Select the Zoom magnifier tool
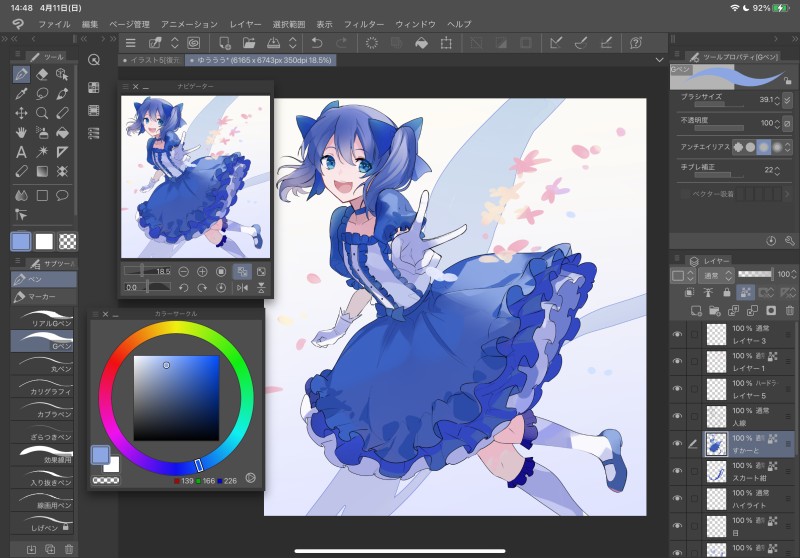Image resolution: width=800 pixels, height=558 pixels. click(x=42, y=113)
